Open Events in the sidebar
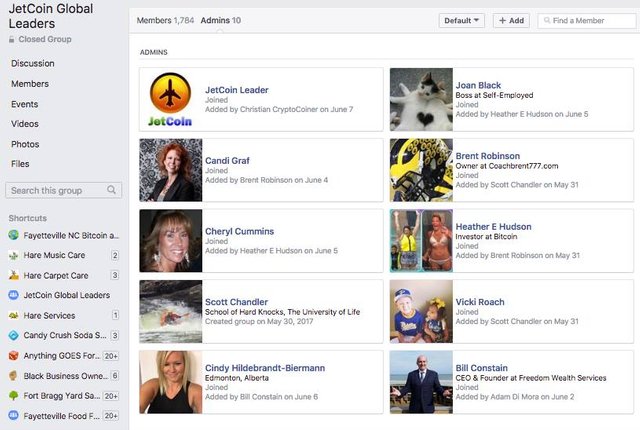Viewport: 640px width, 430px height. point(24,104)
